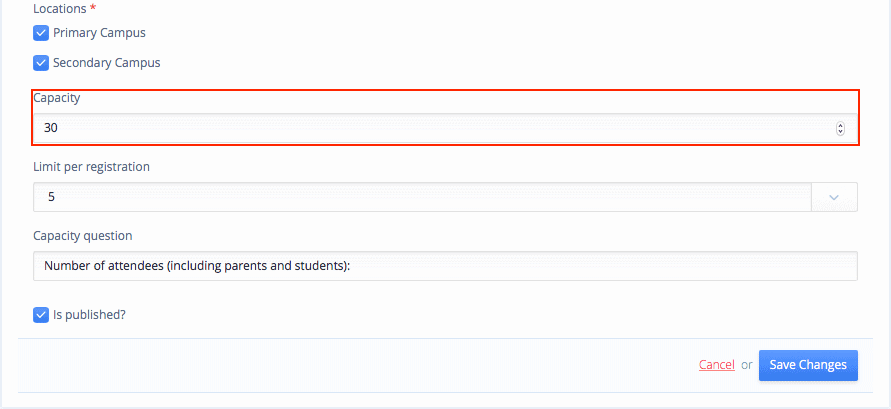891x409 pixels.
Task: Click the Secondary Campus label text
Action: 106,63
